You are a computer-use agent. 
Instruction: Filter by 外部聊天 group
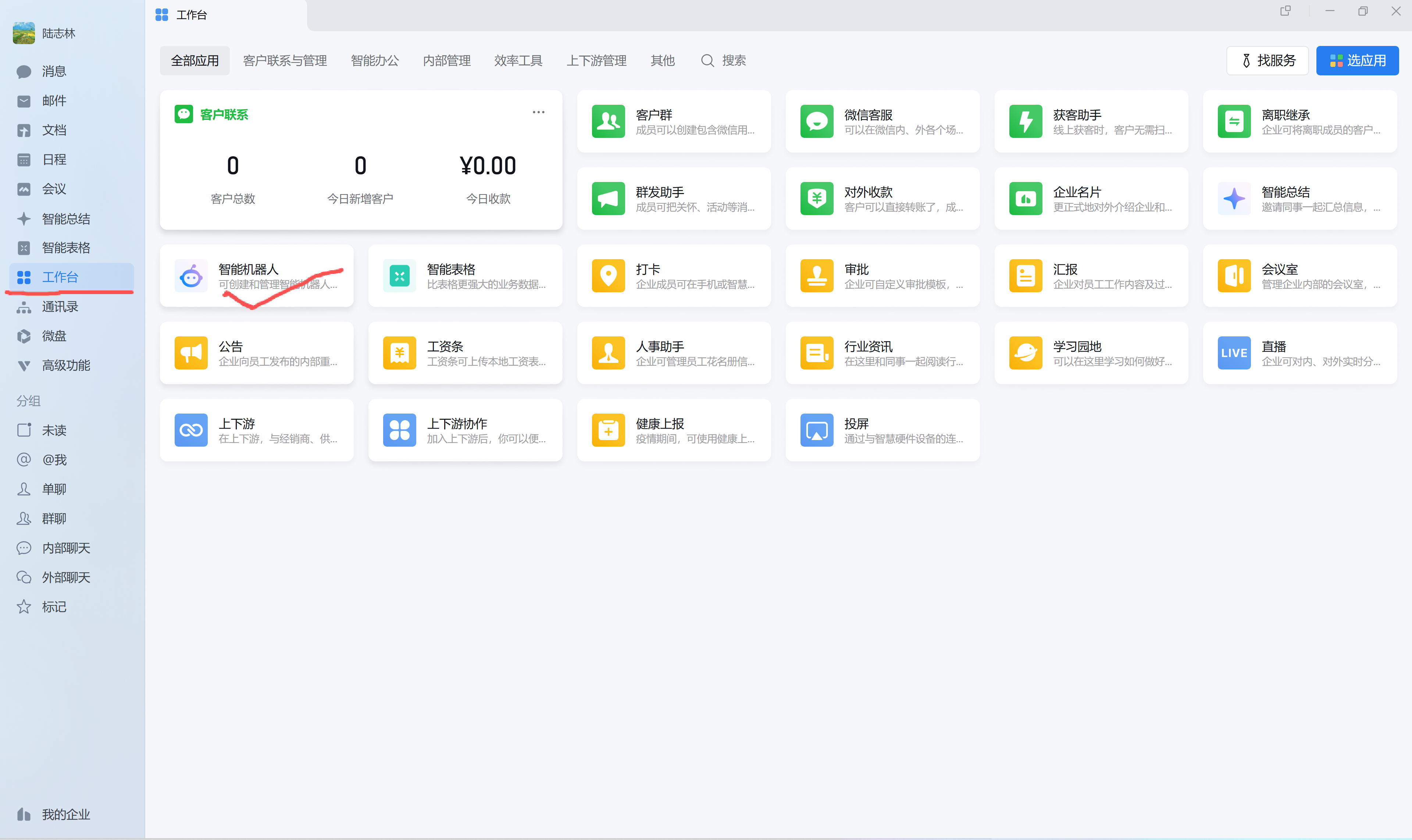71,578
